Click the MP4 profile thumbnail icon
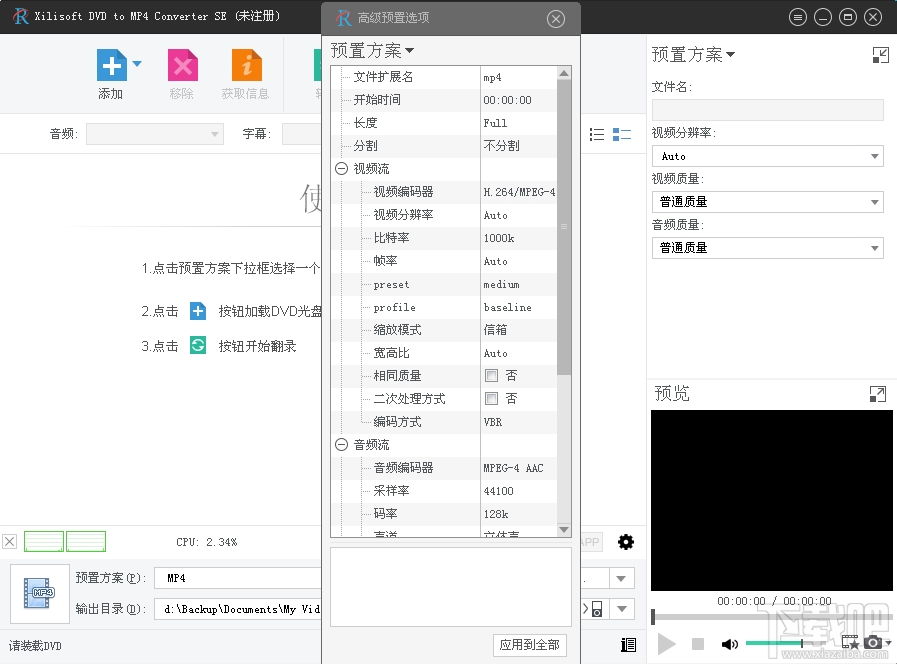This screenshot has width=897, height=664. pos(39,593)
